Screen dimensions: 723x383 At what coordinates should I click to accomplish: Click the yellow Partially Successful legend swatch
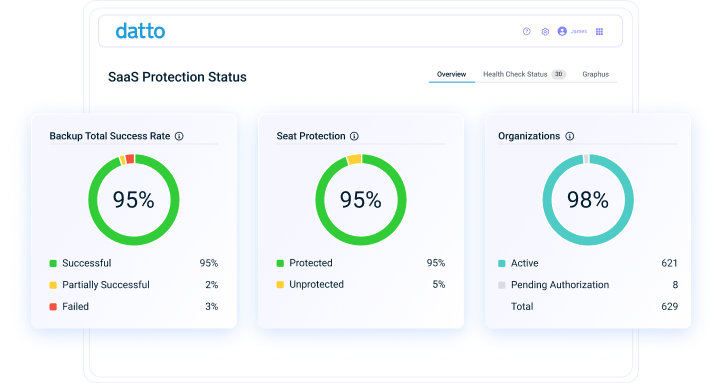click(x=53, y=285)
